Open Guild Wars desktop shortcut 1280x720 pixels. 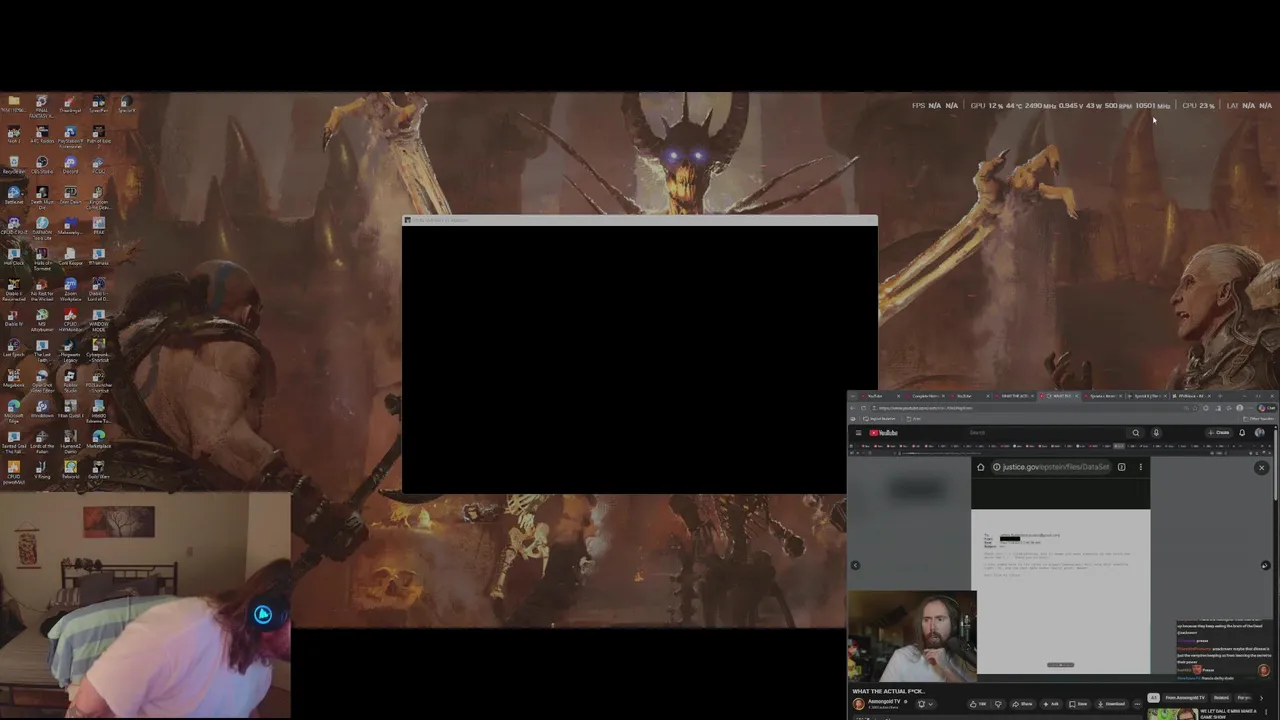coord(99,468)
